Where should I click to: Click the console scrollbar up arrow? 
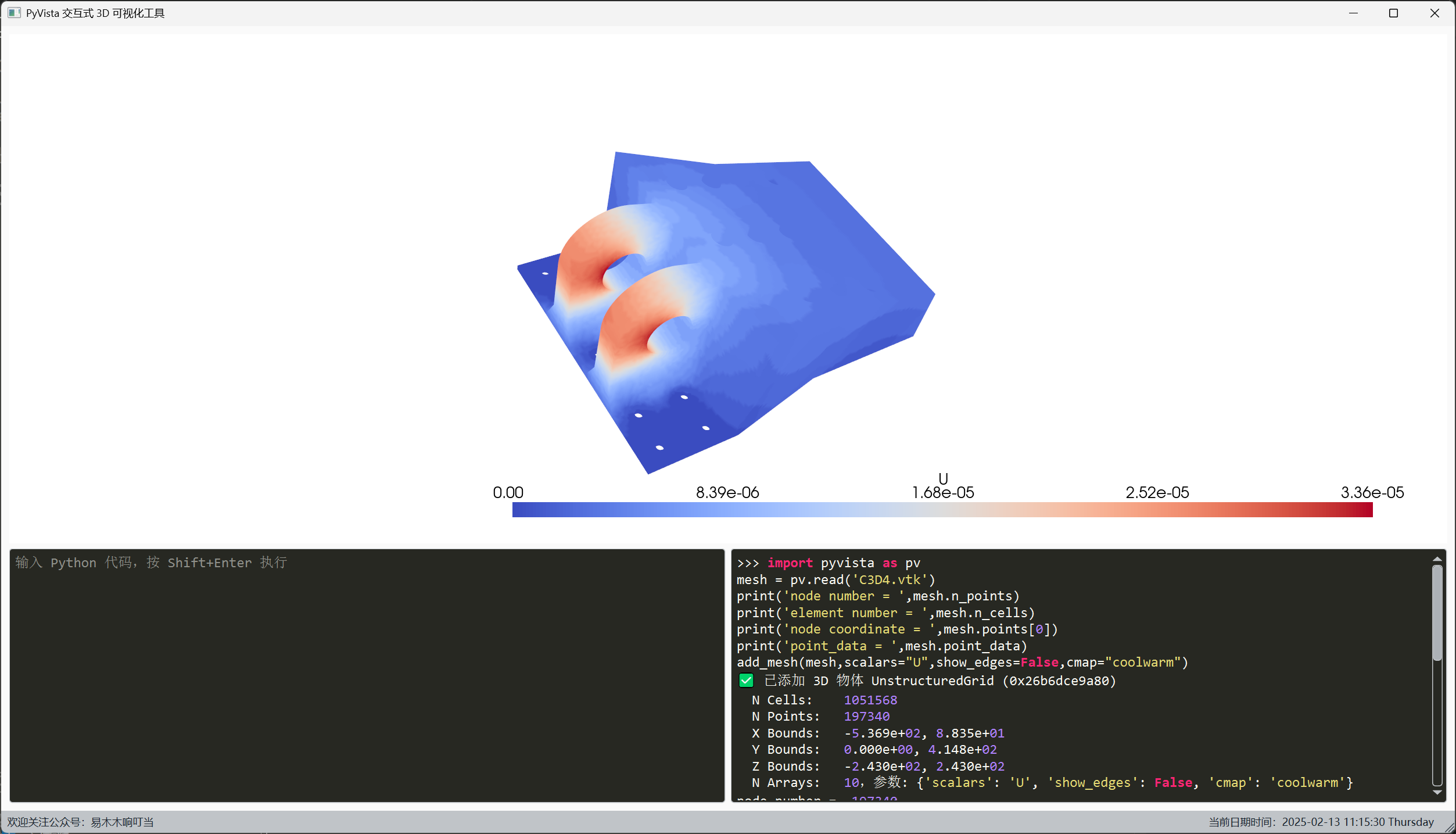click(x=1437, y=559)
